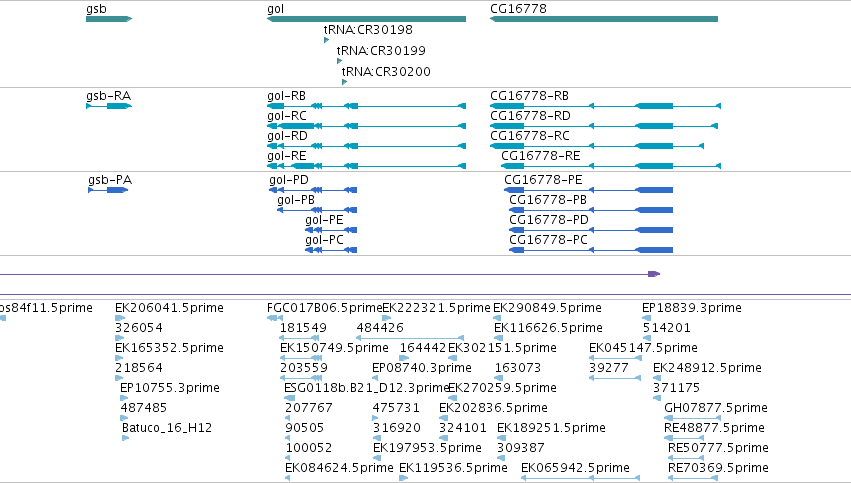Pick the gol-RD transcript label

tap(287, 136)
